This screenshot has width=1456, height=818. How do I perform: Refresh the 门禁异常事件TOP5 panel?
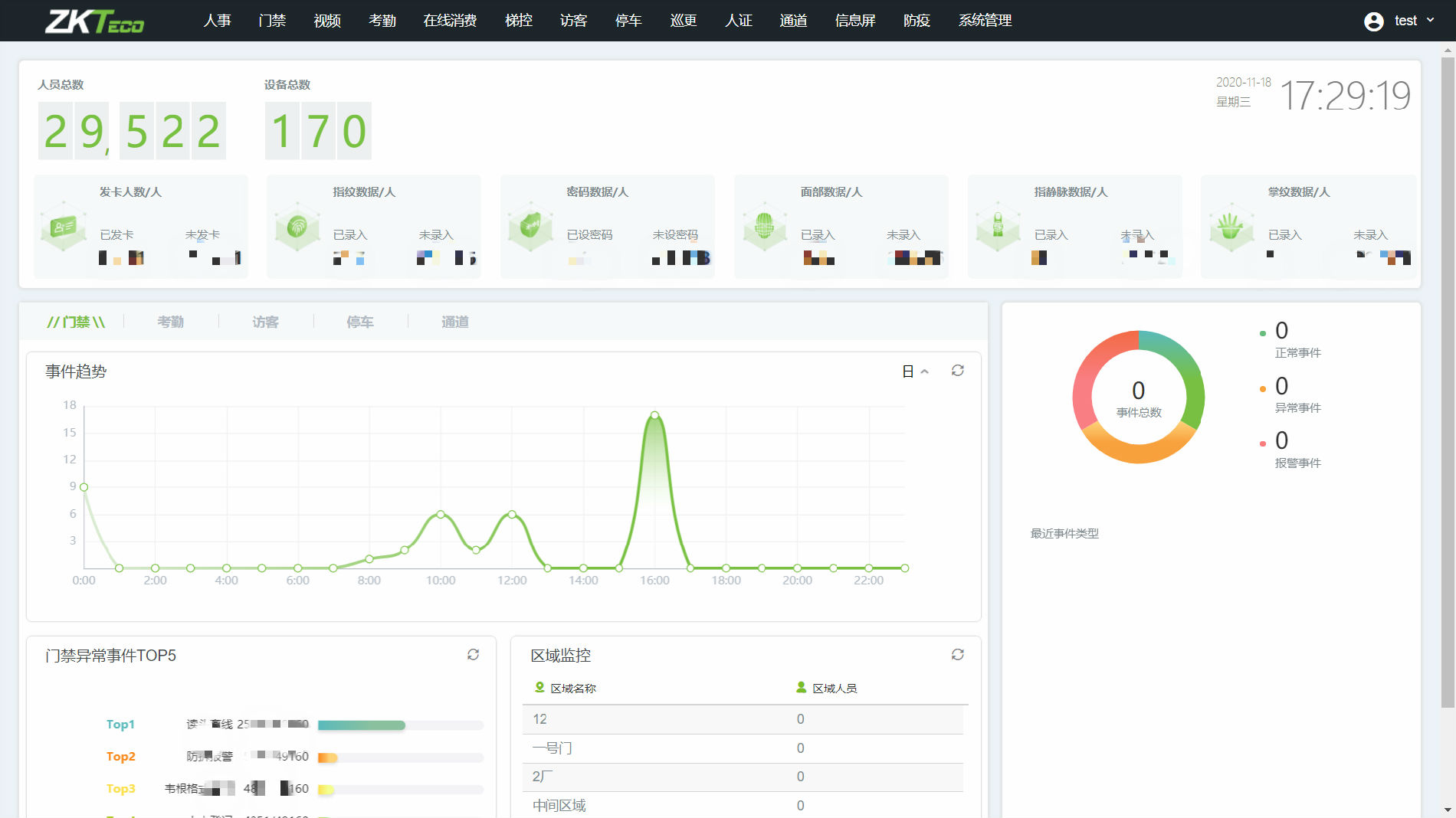point(473,655)
